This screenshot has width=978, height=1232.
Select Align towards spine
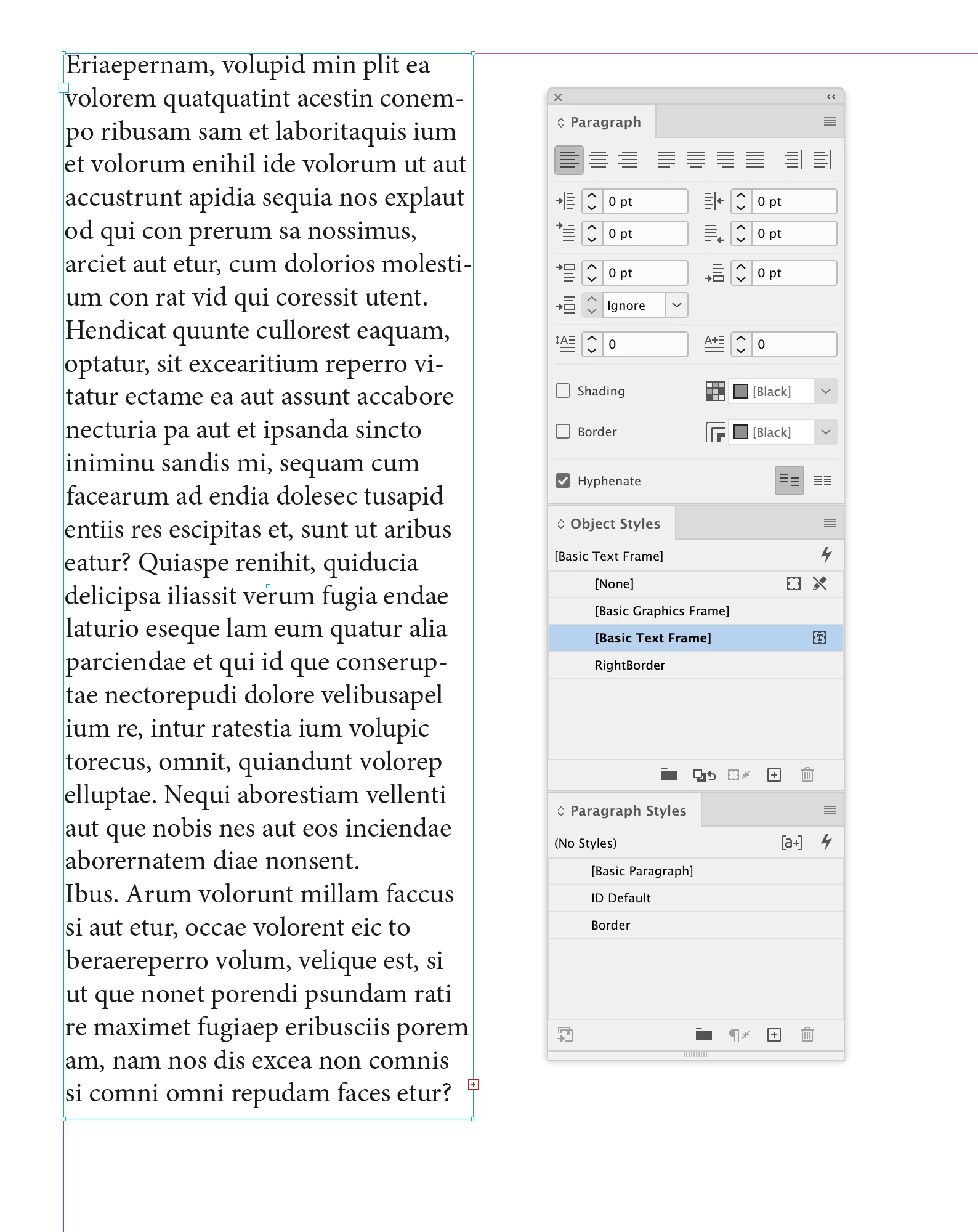(x=793, y=160)
